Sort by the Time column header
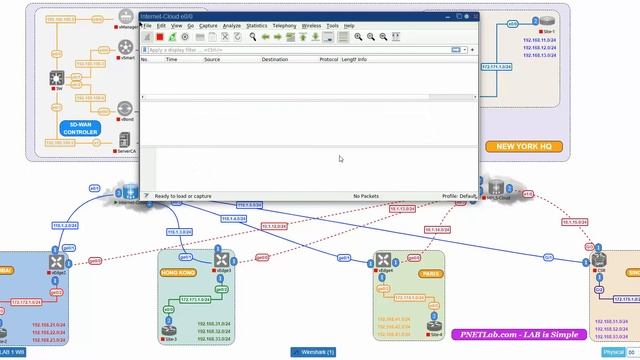The image size is (640, 360). click(171, 60)
